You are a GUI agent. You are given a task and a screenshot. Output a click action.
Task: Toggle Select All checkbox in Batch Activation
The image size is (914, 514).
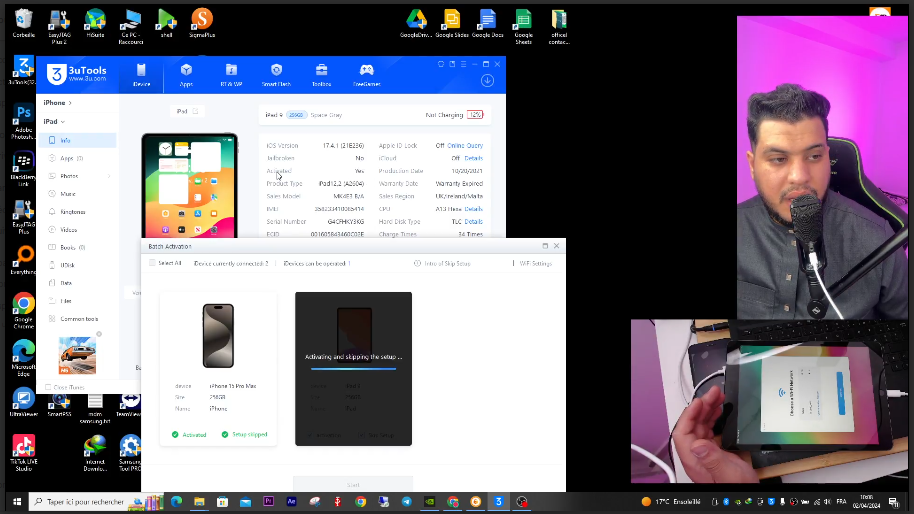point(153,263)
